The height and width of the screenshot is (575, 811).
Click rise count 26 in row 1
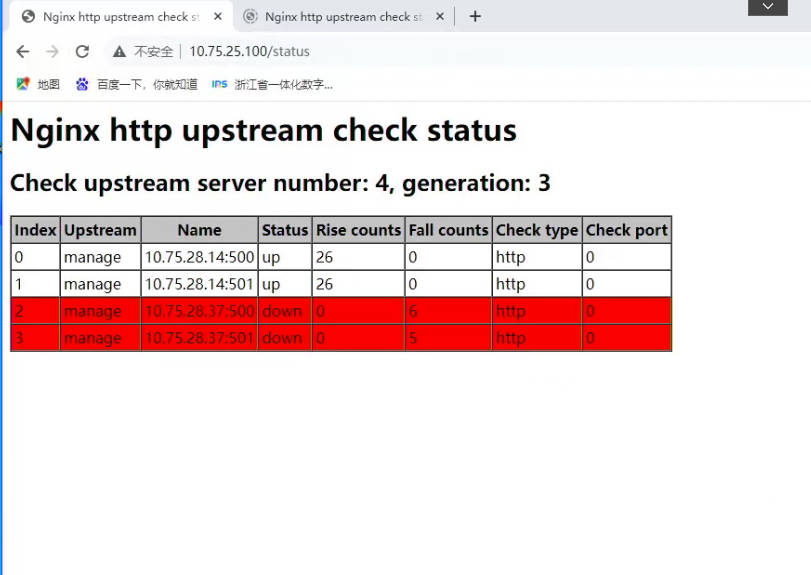pyautogui.click(x=324, y=284)
